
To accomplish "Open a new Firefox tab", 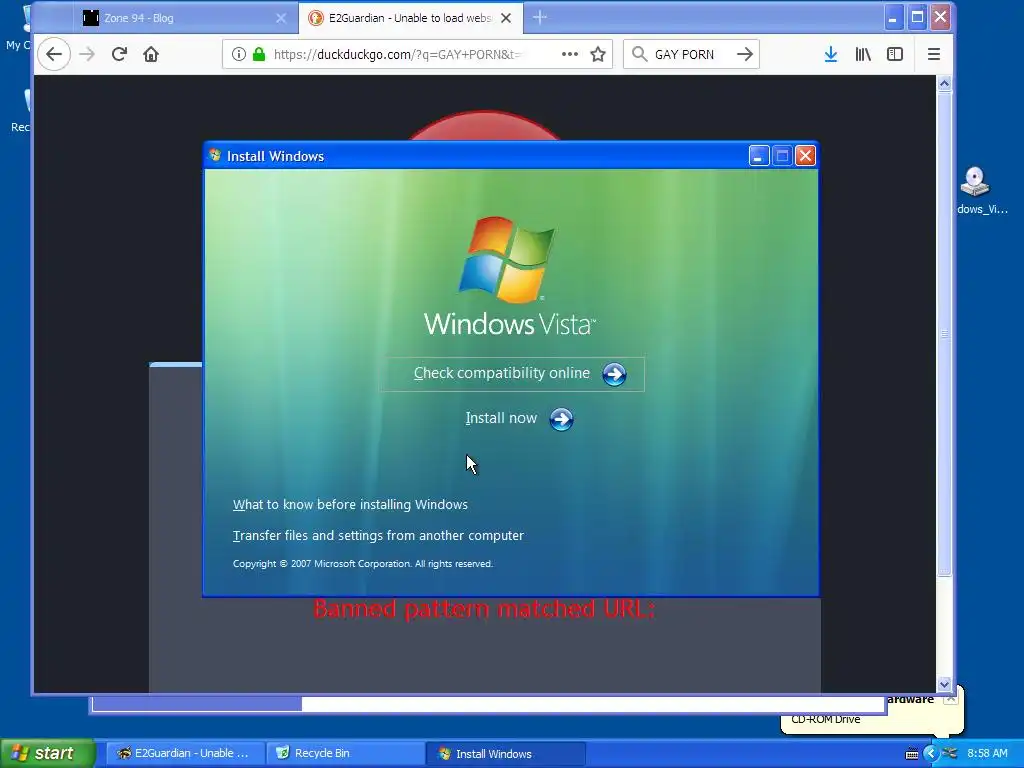I will [539, 18].
